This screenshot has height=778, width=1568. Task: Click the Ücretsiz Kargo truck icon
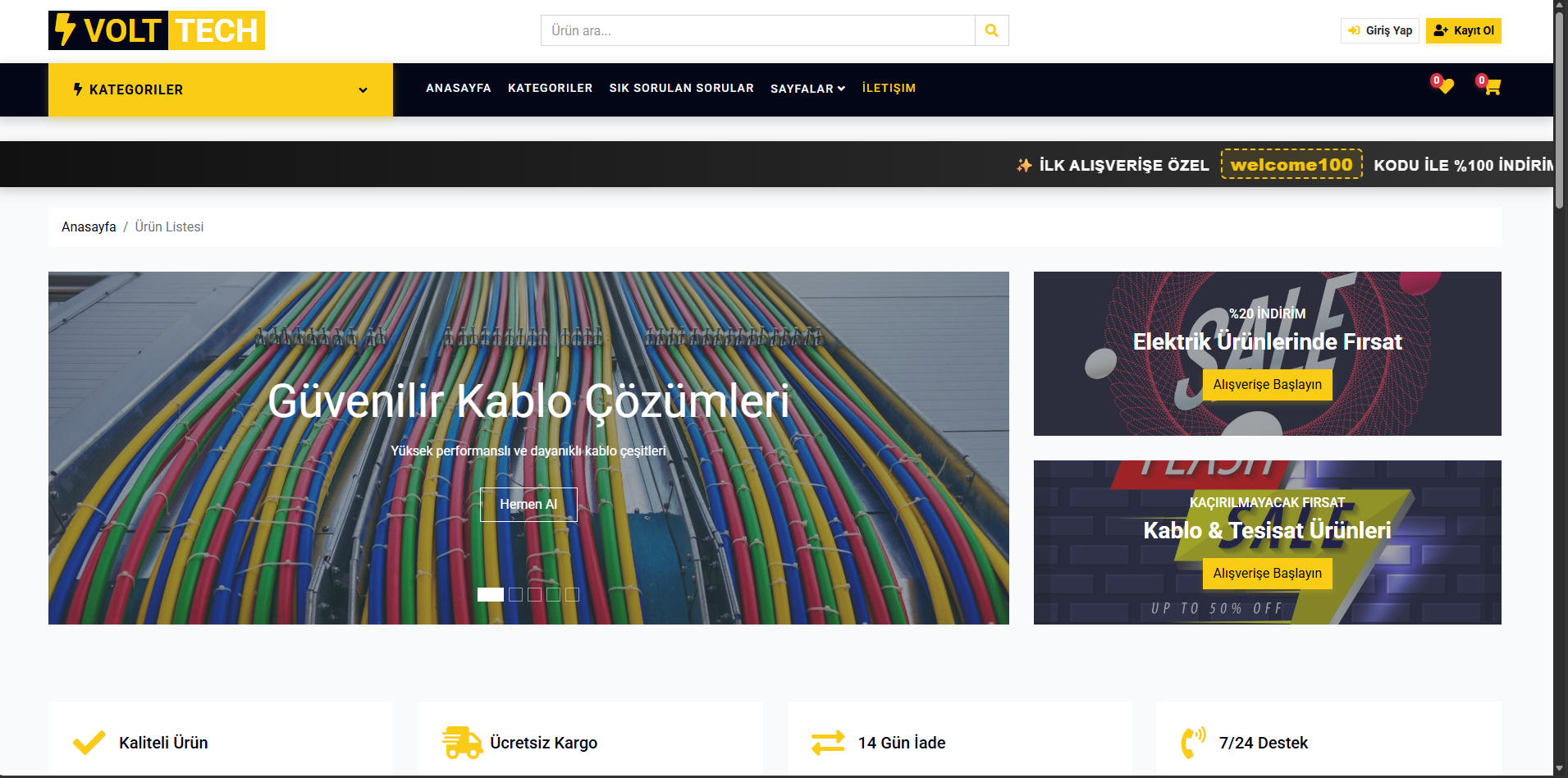tap(463, 743)
